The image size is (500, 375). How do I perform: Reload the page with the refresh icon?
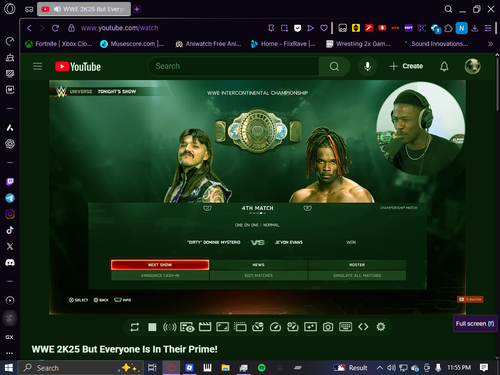(x=55, y=28)
